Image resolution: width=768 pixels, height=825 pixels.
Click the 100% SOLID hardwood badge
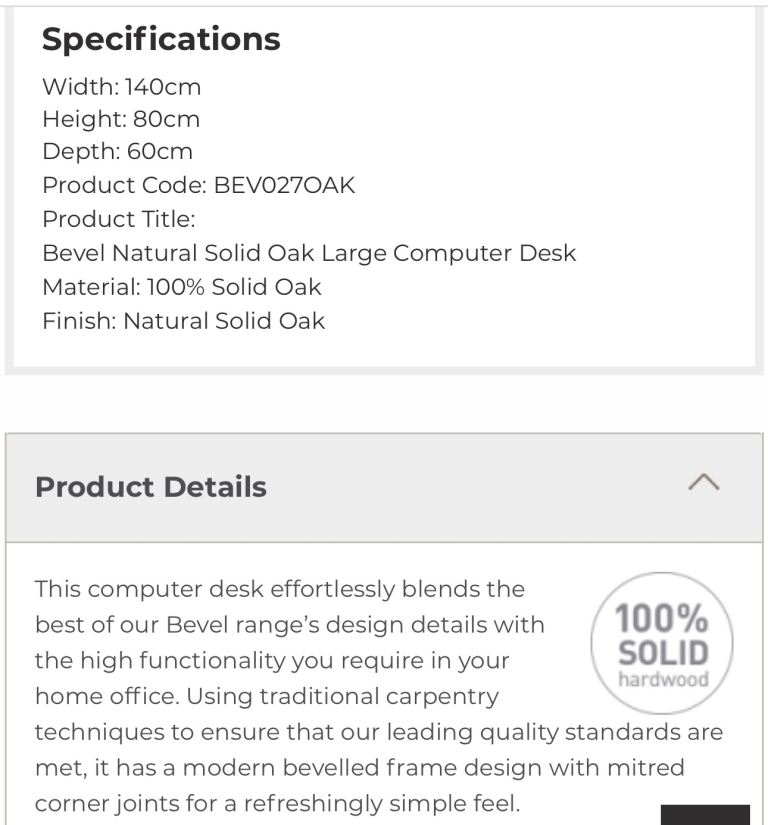point(662,643)
